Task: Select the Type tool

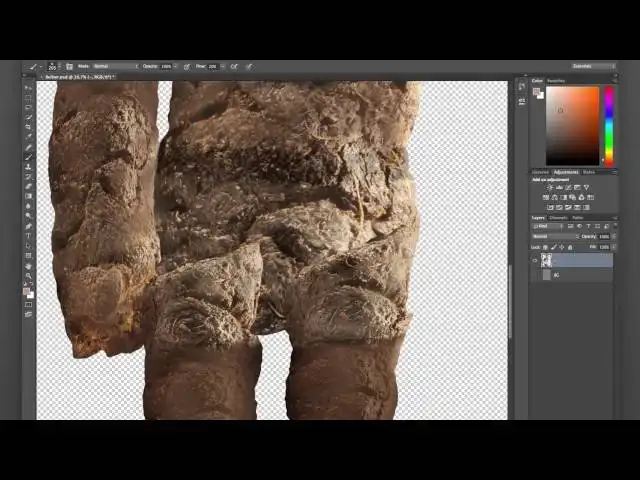Action: 28,236
